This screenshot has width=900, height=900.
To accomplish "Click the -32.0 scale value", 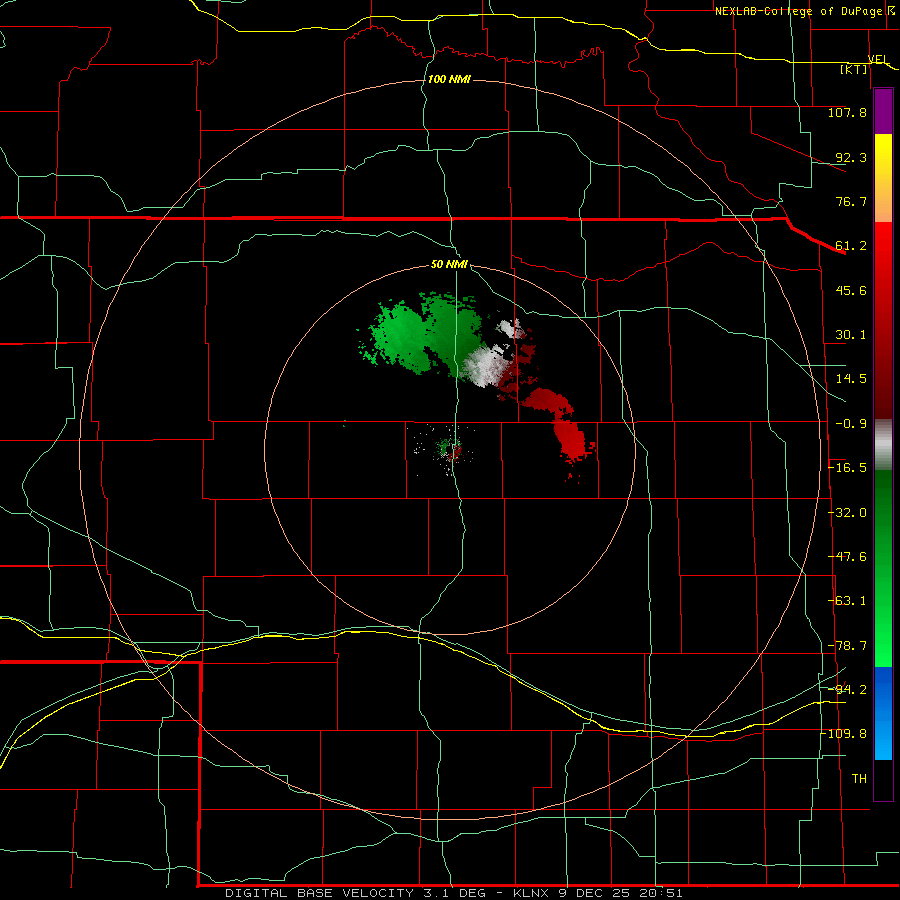I will click(847, 513).
